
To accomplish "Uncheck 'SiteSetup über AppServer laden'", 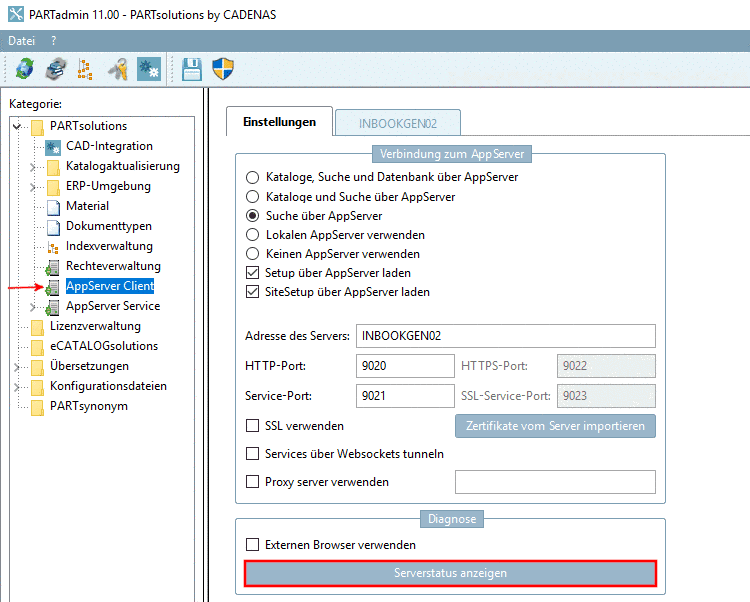I will [252, 292].
